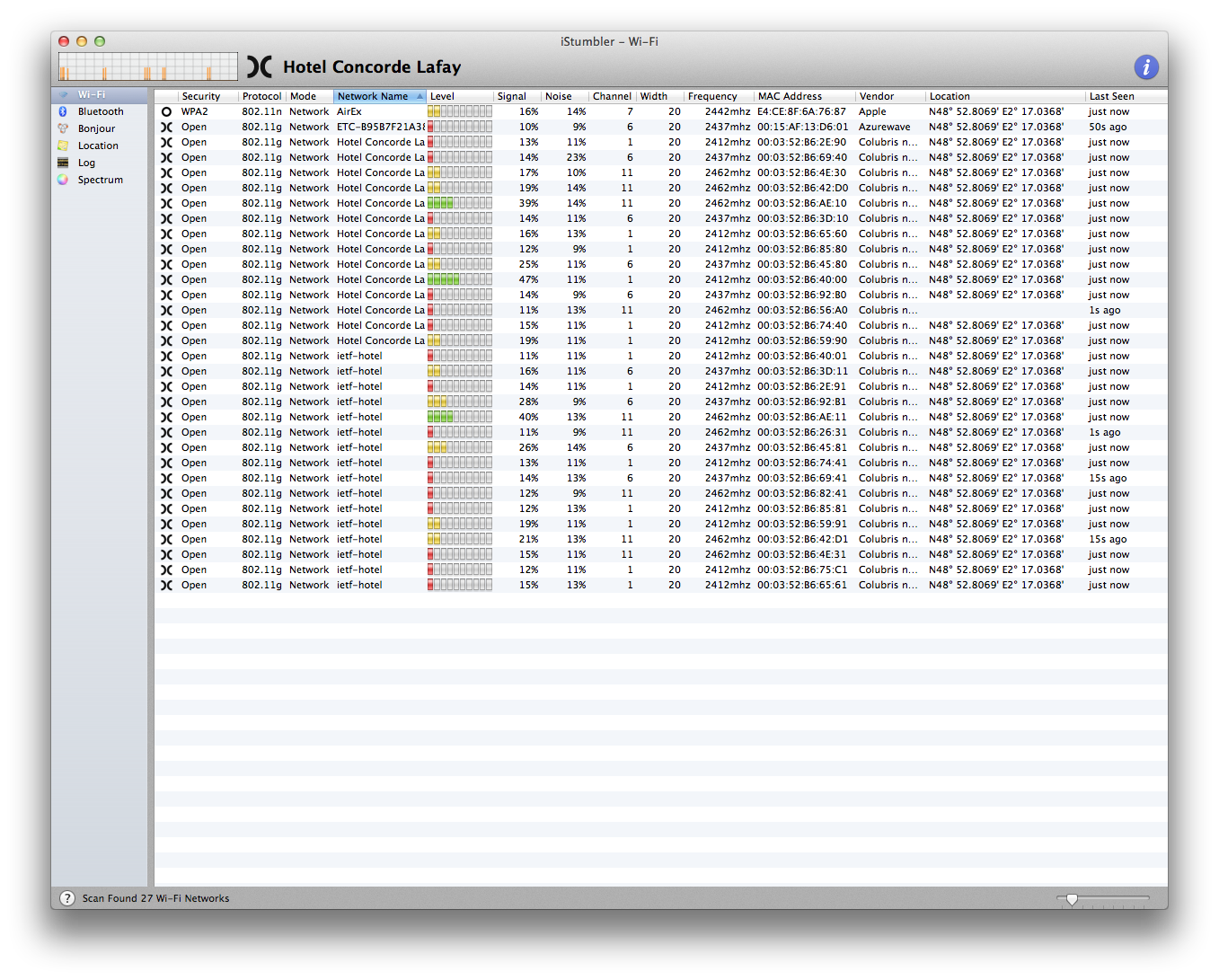
Task: Click network icon for row 00:03:52:B6:40:01
Action: (166, 356)
